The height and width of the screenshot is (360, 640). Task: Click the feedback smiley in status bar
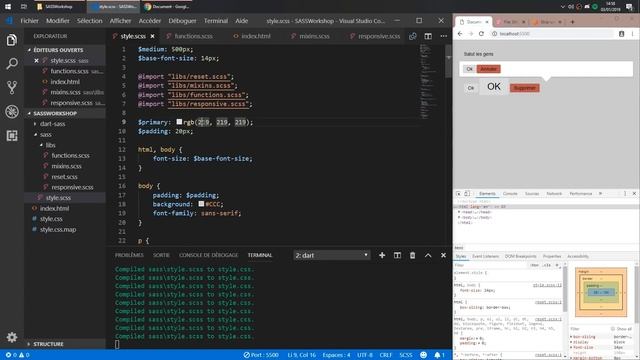click(x=423, y=355)
